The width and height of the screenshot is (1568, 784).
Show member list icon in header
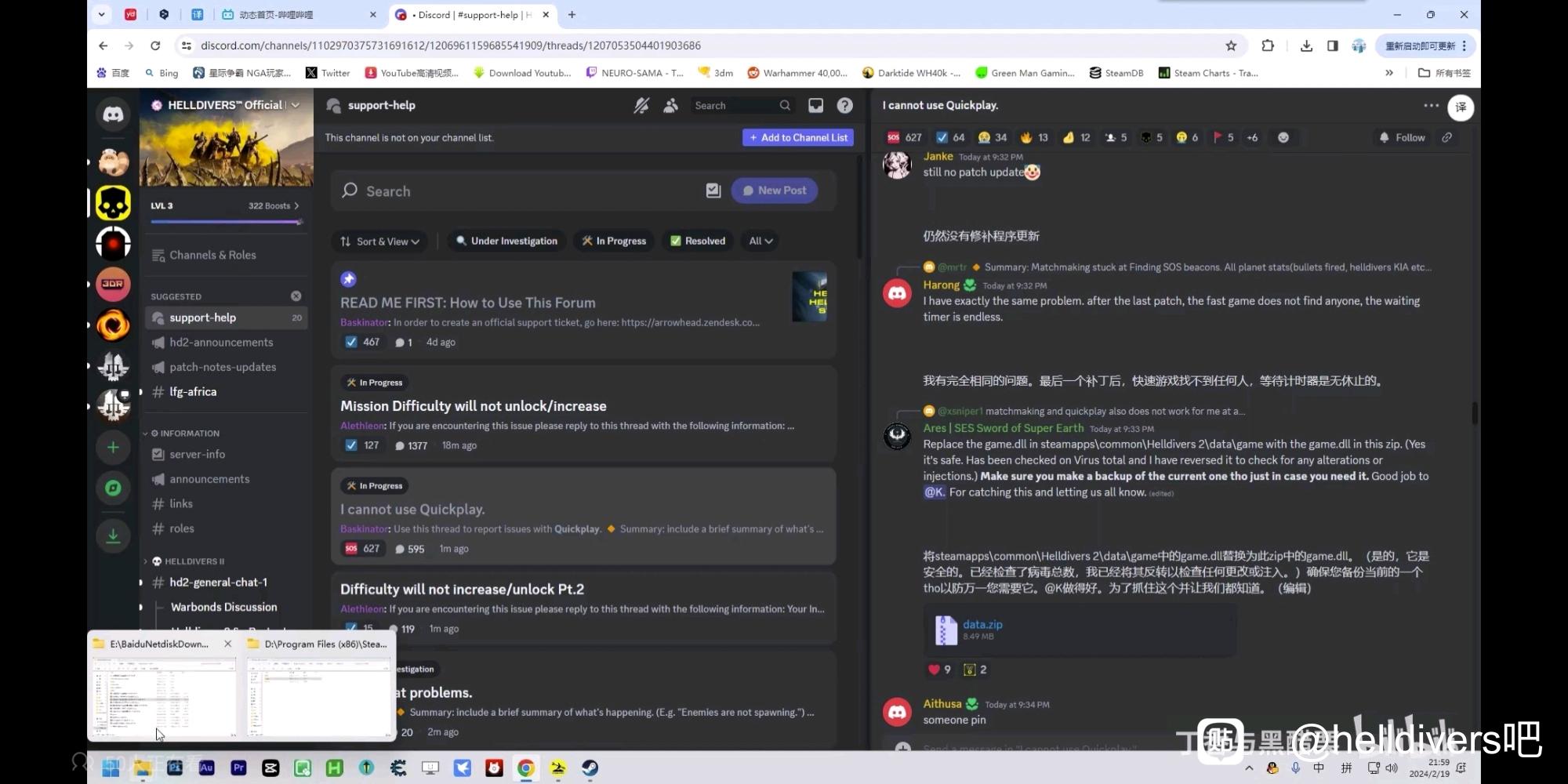(x=670, y=105)
